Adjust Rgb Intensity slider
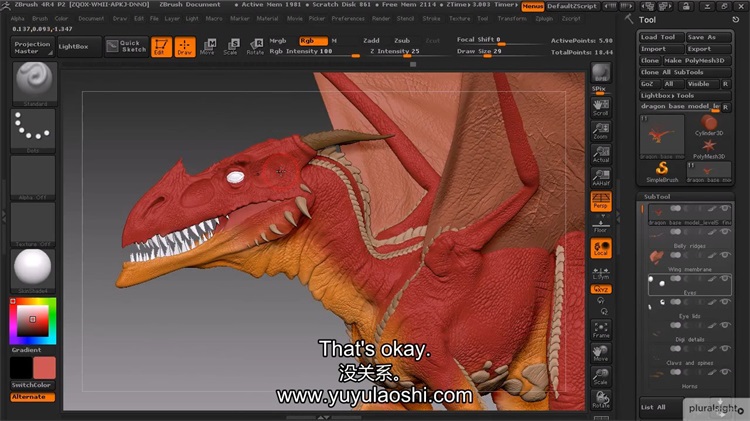This screenshot has height=421, width=750. pos(314,52)
